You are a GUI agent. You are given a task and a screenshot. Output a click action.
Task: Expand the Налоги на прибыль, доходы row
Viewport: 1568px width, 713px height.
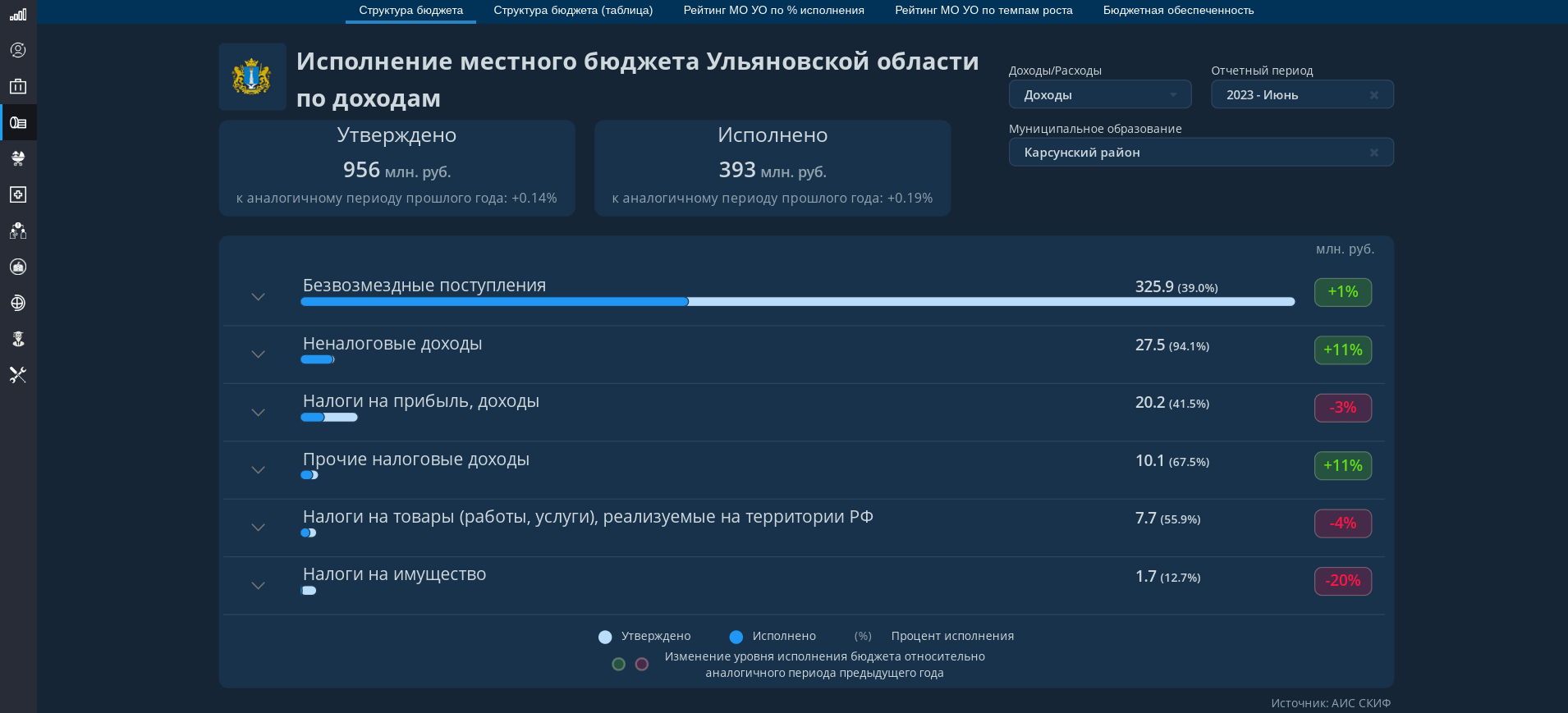pyautogui.click(x=258, y=413)
